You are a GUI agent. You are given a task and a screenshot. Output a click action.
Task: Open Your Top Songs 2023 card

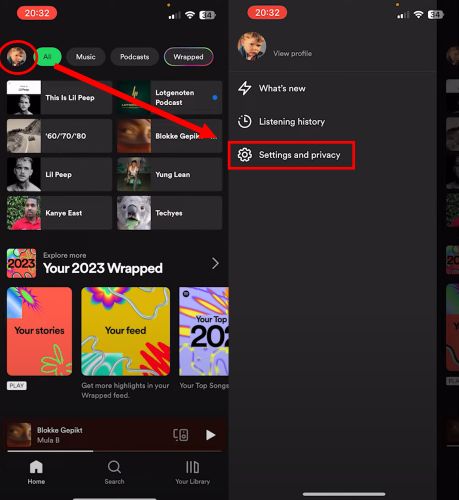[204, 331]
